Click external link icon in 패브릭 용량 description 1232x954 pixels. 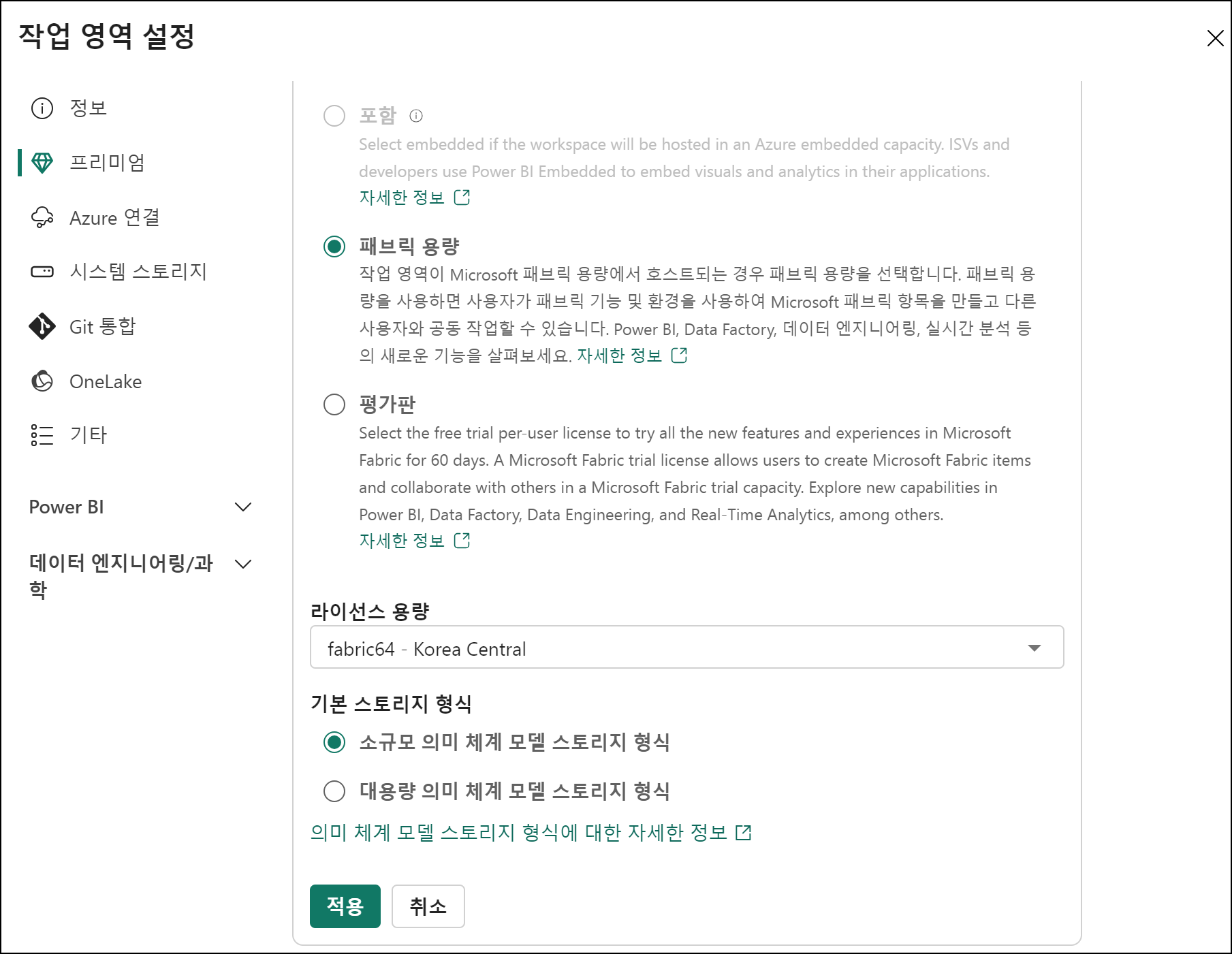679,355
